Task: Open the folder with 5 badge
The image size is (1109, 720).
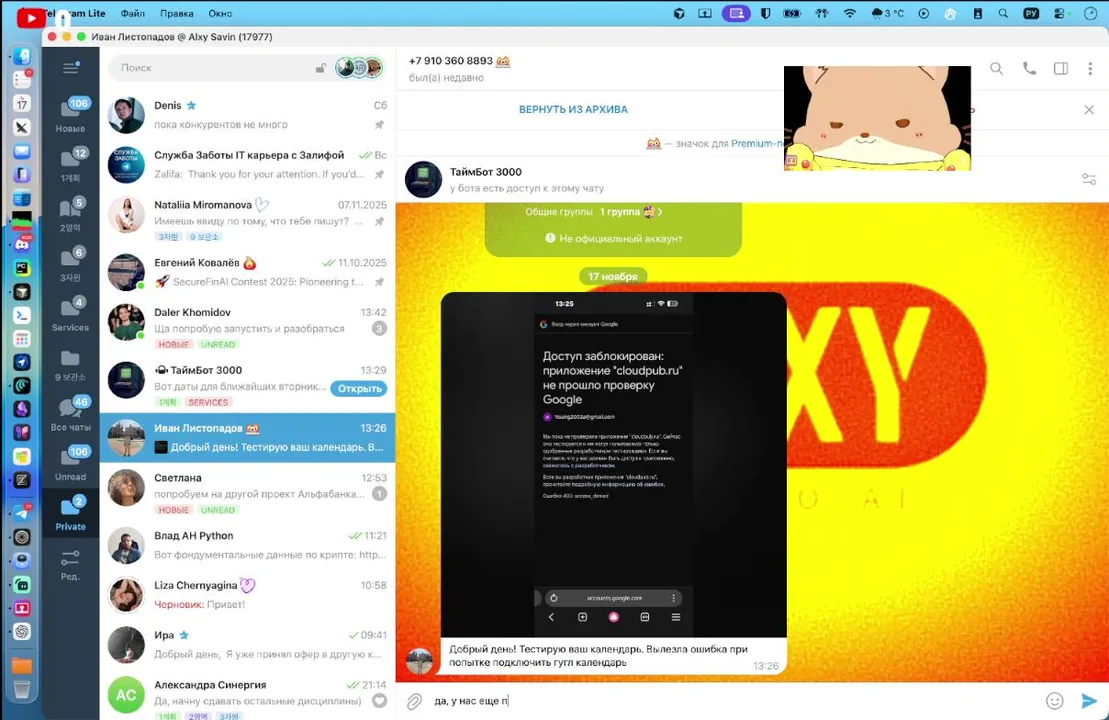Action: click(70, 214)
